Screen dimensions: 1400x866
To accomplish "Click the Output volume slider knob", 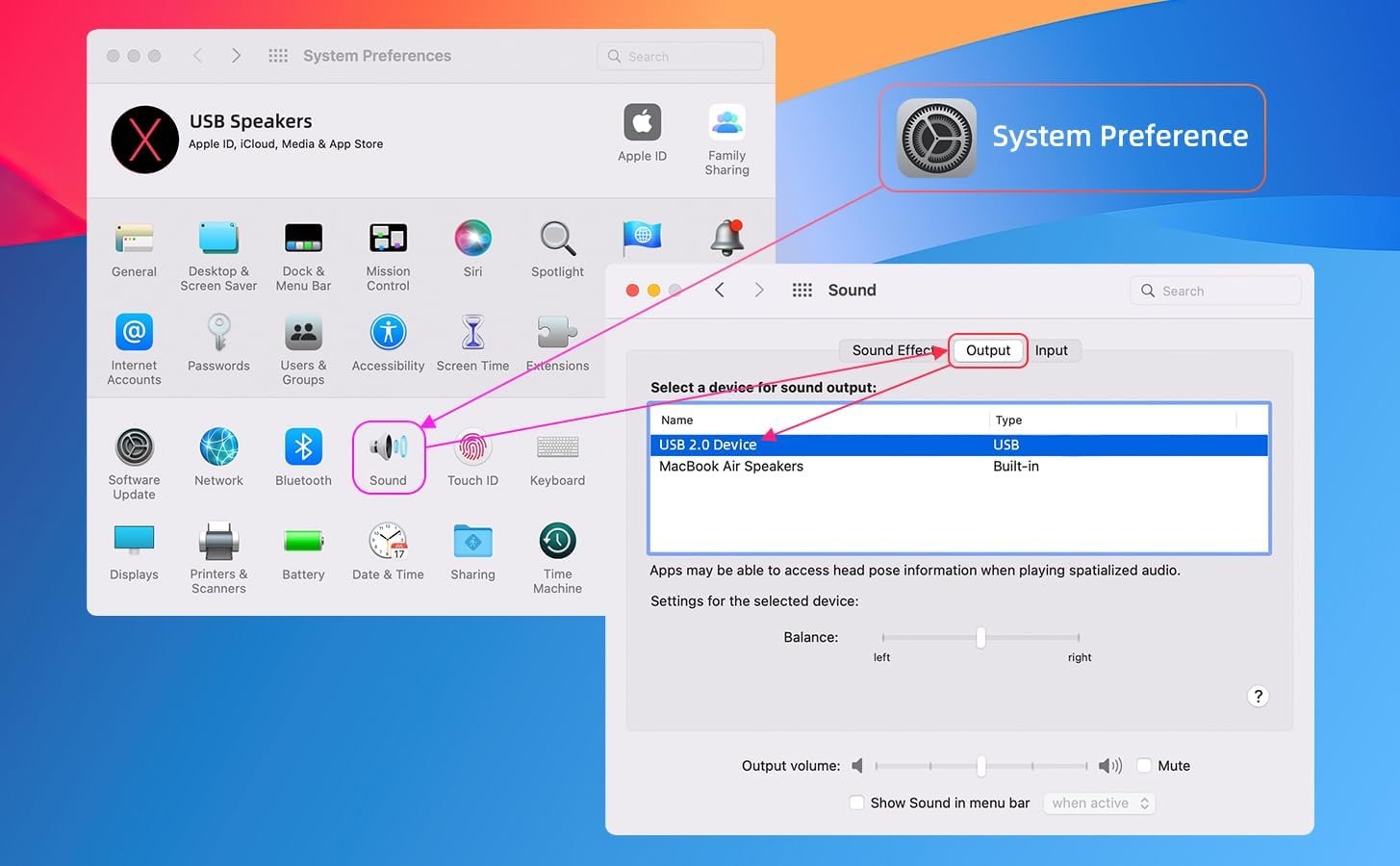I will 980,766.
